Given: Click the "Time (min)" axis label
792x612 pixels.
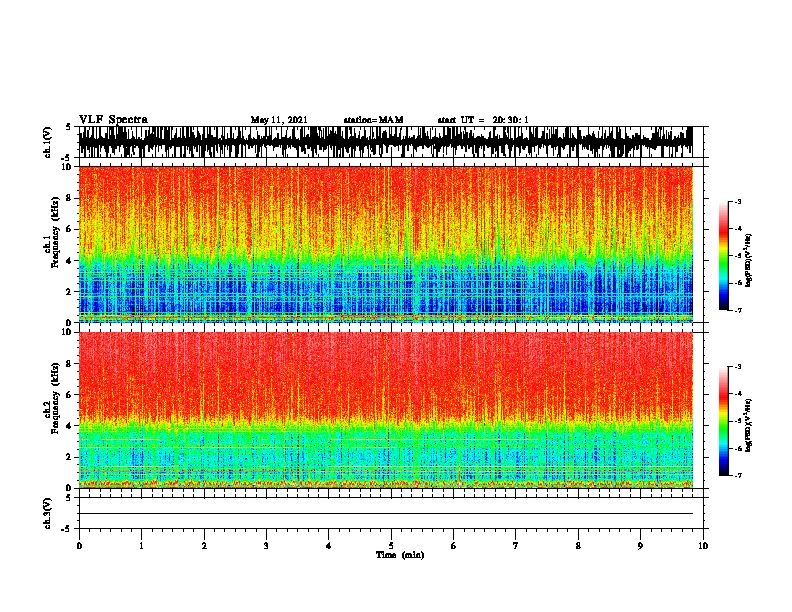Looking at the screenshot, I should click(400, 555).
